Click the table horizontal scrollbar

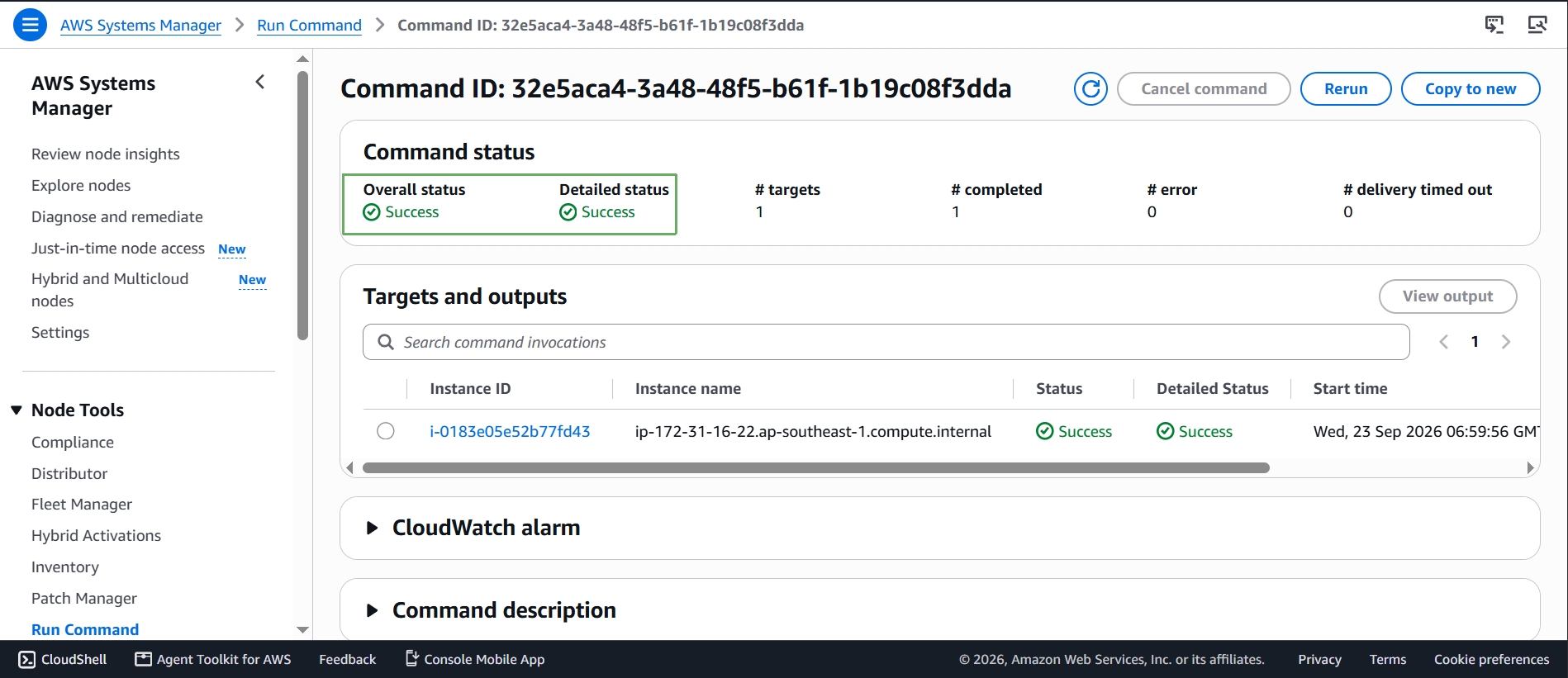pyautogui.click(x=815, y=468)
